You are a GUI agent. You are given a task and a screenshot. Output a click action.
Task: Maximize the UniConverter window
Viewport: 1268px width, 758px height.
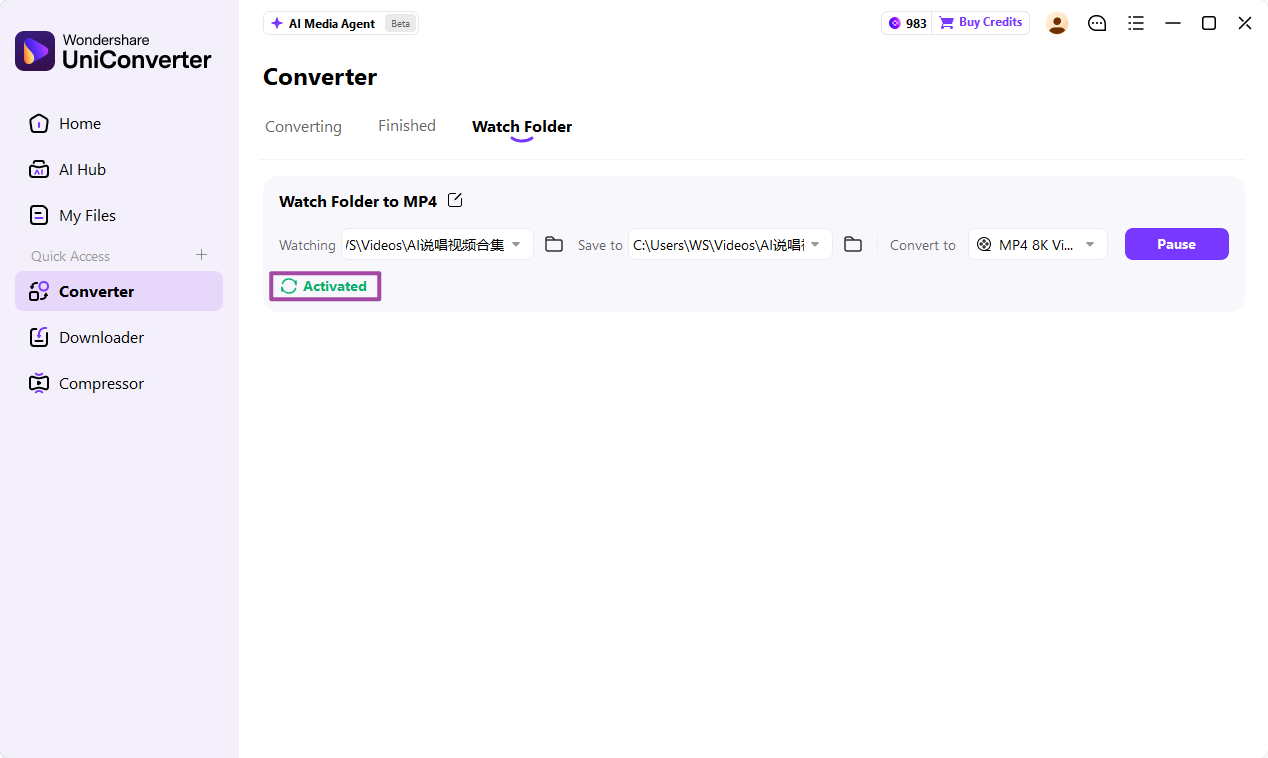click(1209, 23)
